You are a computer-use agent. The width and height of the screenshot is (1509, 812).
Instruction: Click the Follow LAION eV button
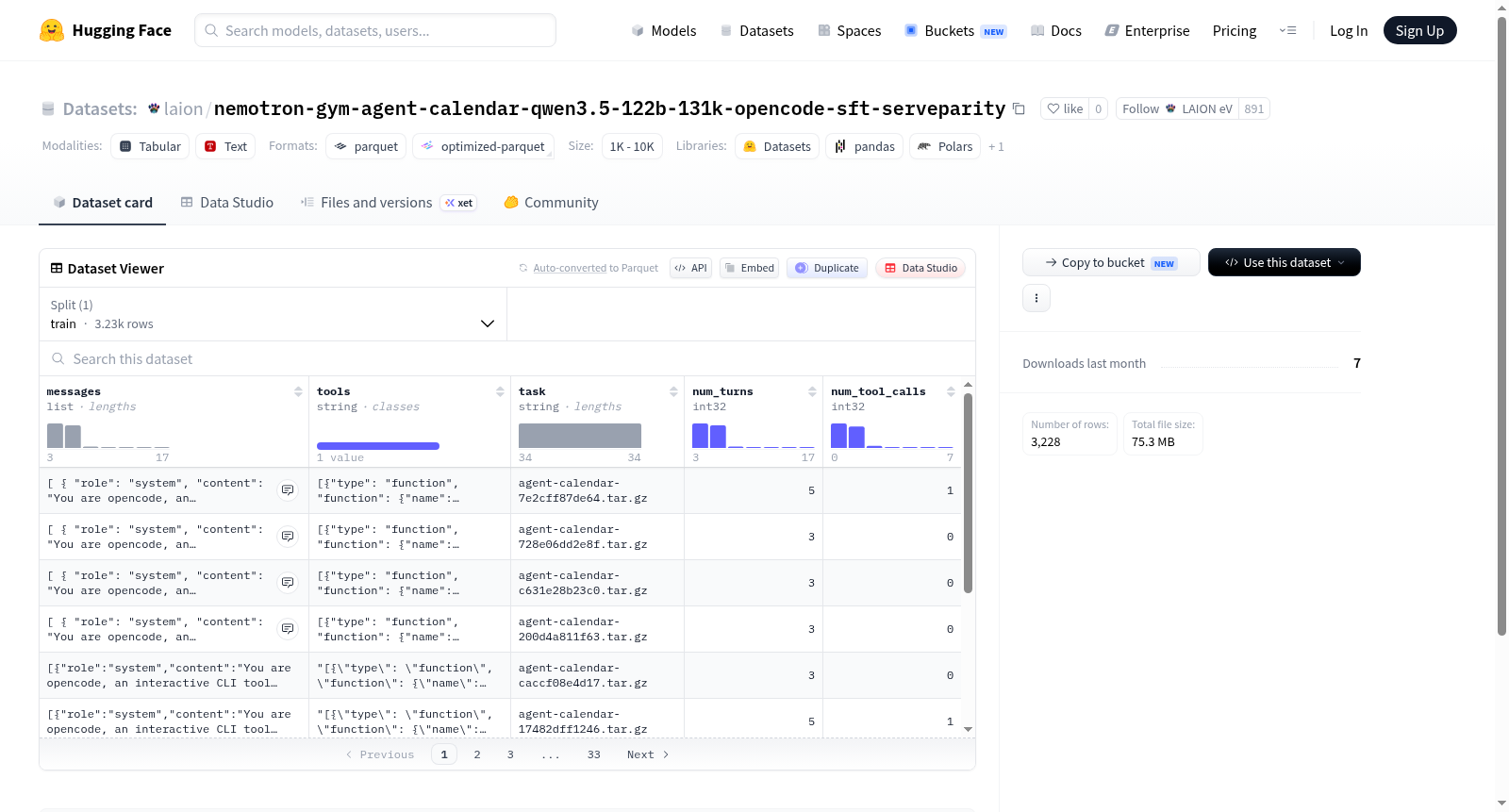tap(1177, 108)
